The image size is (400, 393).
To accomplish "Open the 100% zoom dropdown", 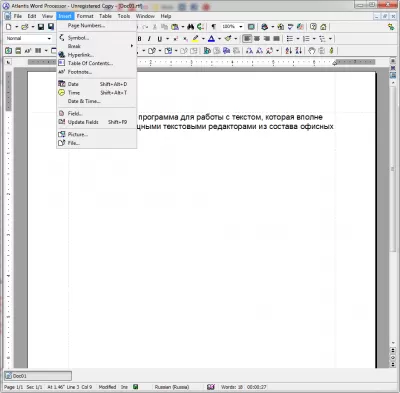I will [241, 27].
